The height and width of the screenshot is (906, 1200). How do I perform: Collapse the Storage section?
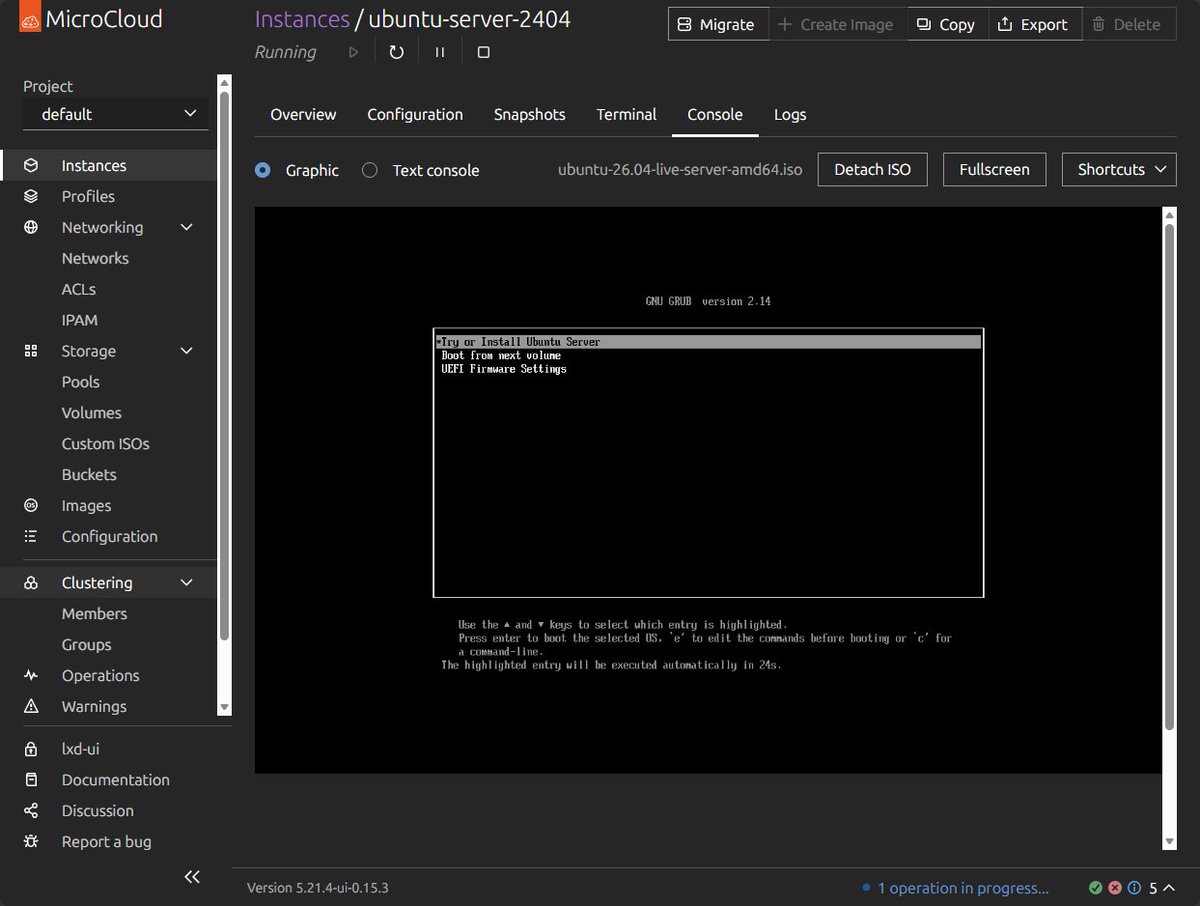(186, 351)
